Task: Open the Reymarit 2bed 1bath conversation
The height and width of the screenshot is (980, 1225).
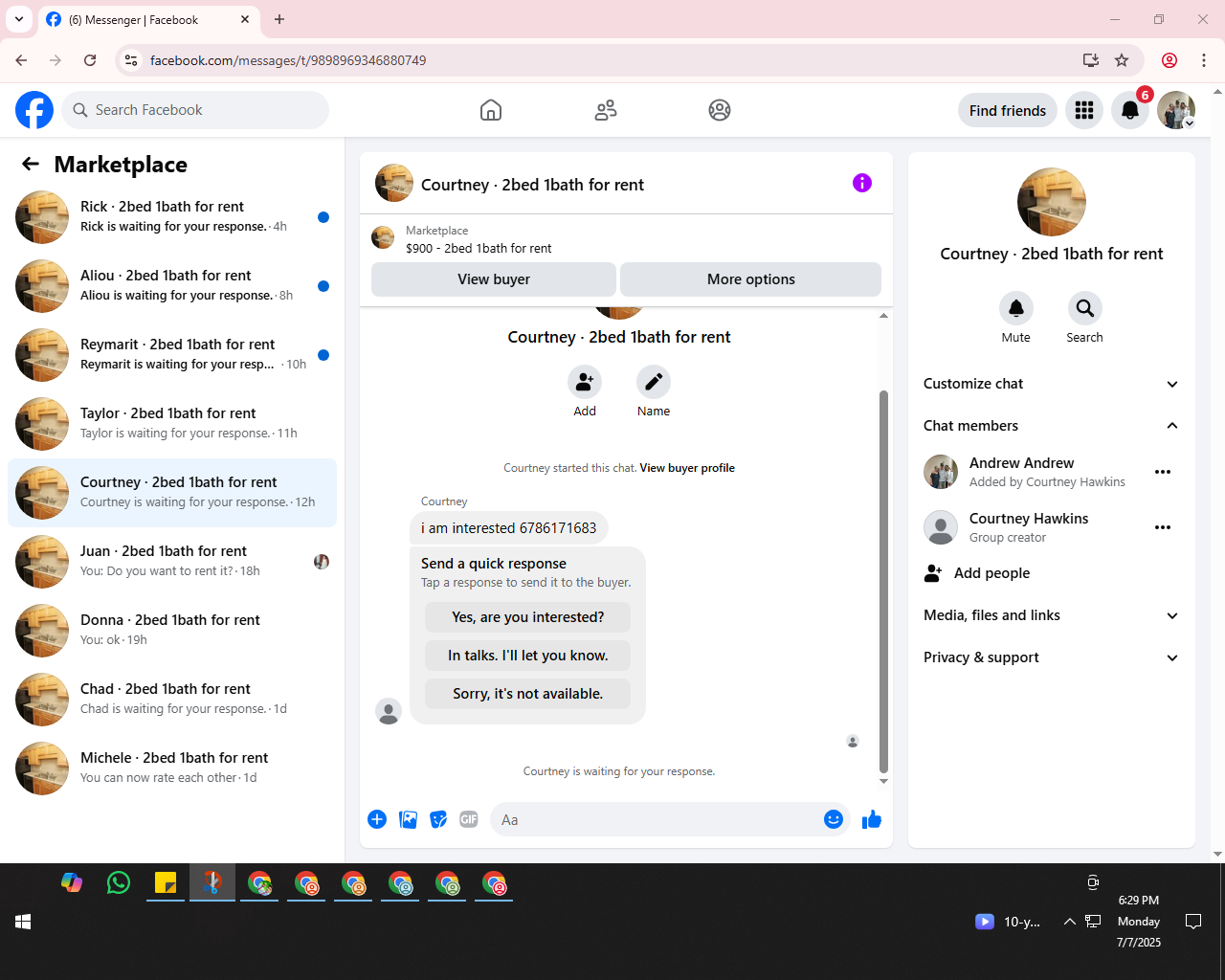Action: 172,355
